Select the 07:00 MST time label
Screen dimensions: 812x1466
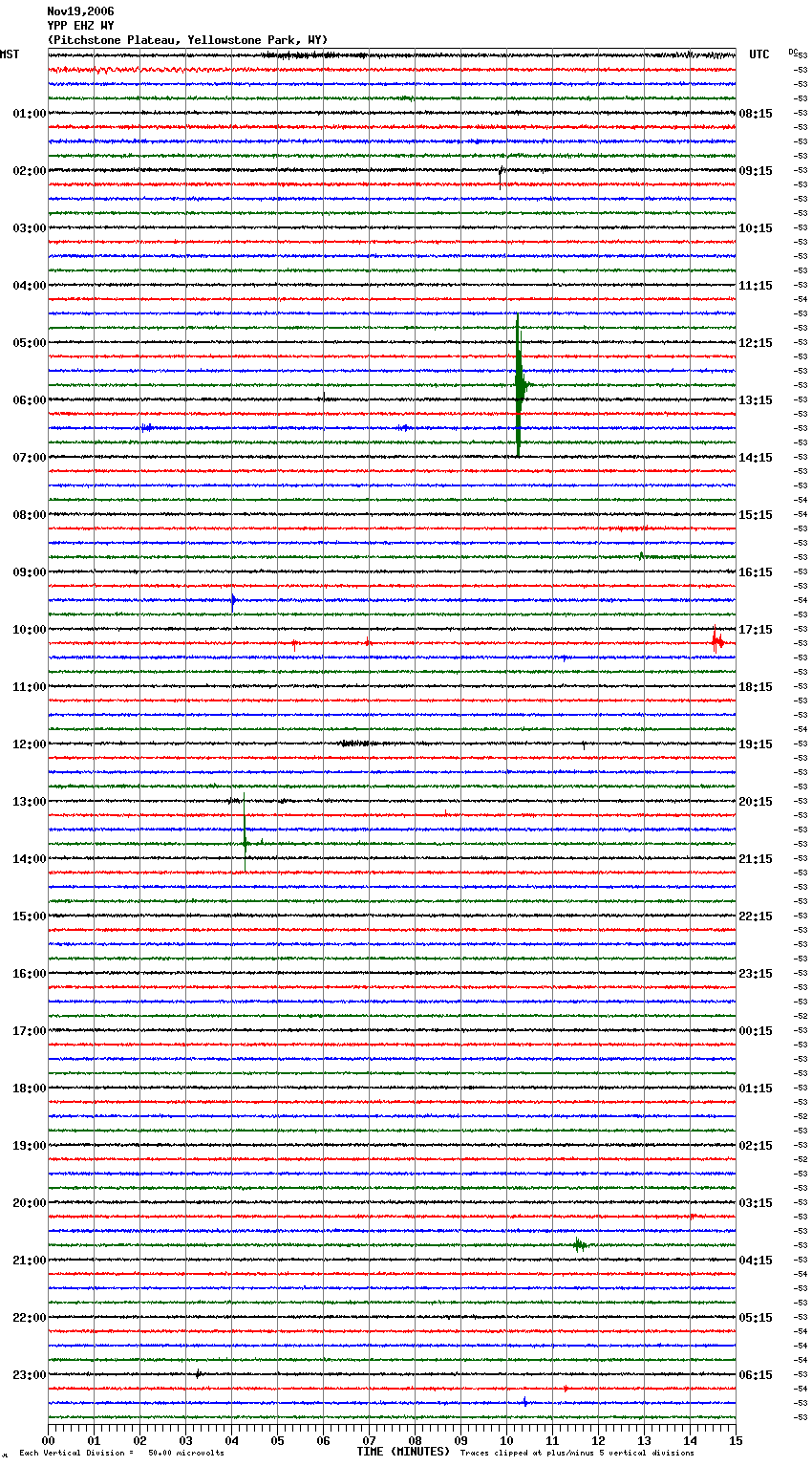pos(29,458)
